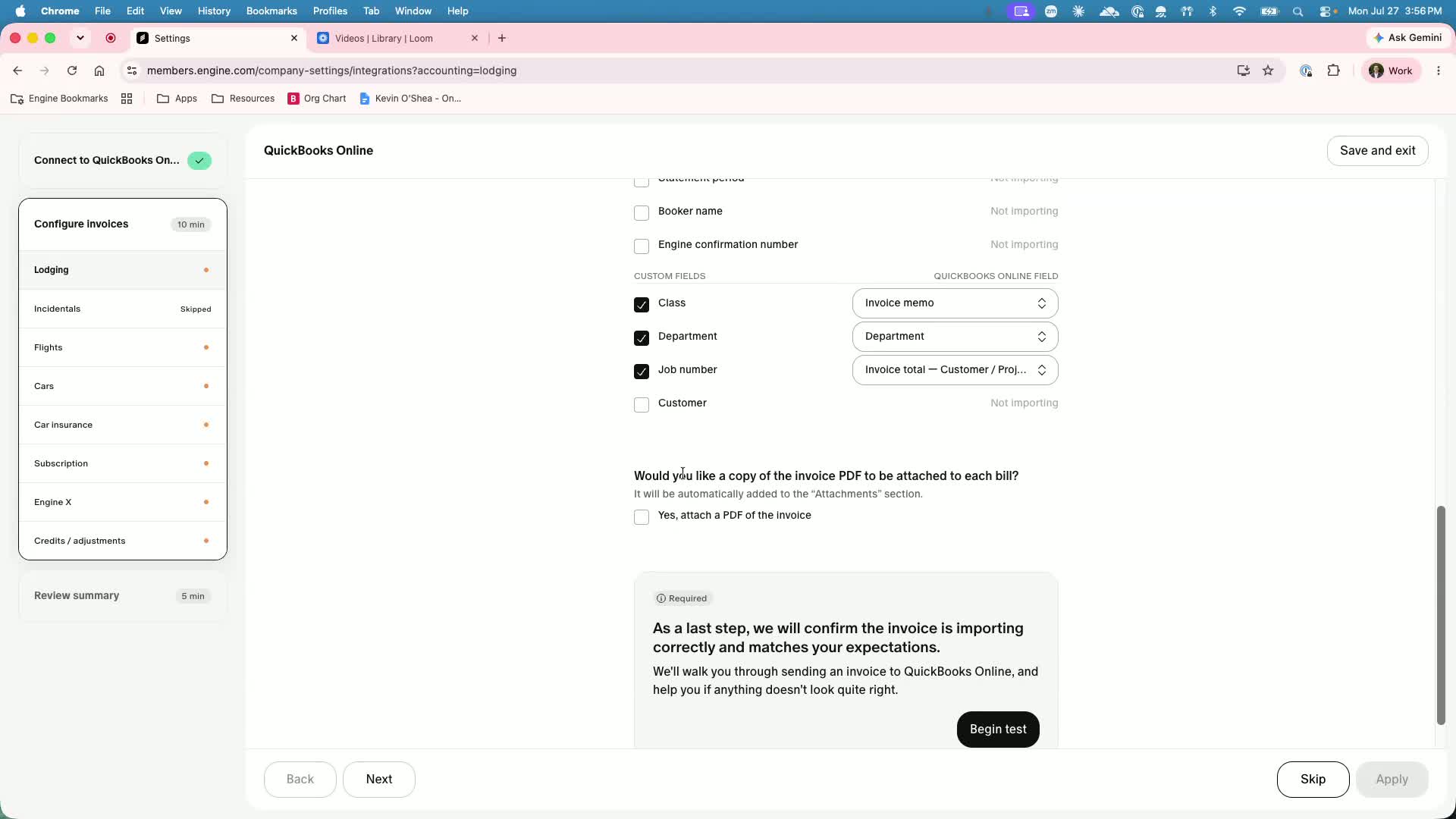Click the install app icon in address bar

click(1243, 71)
